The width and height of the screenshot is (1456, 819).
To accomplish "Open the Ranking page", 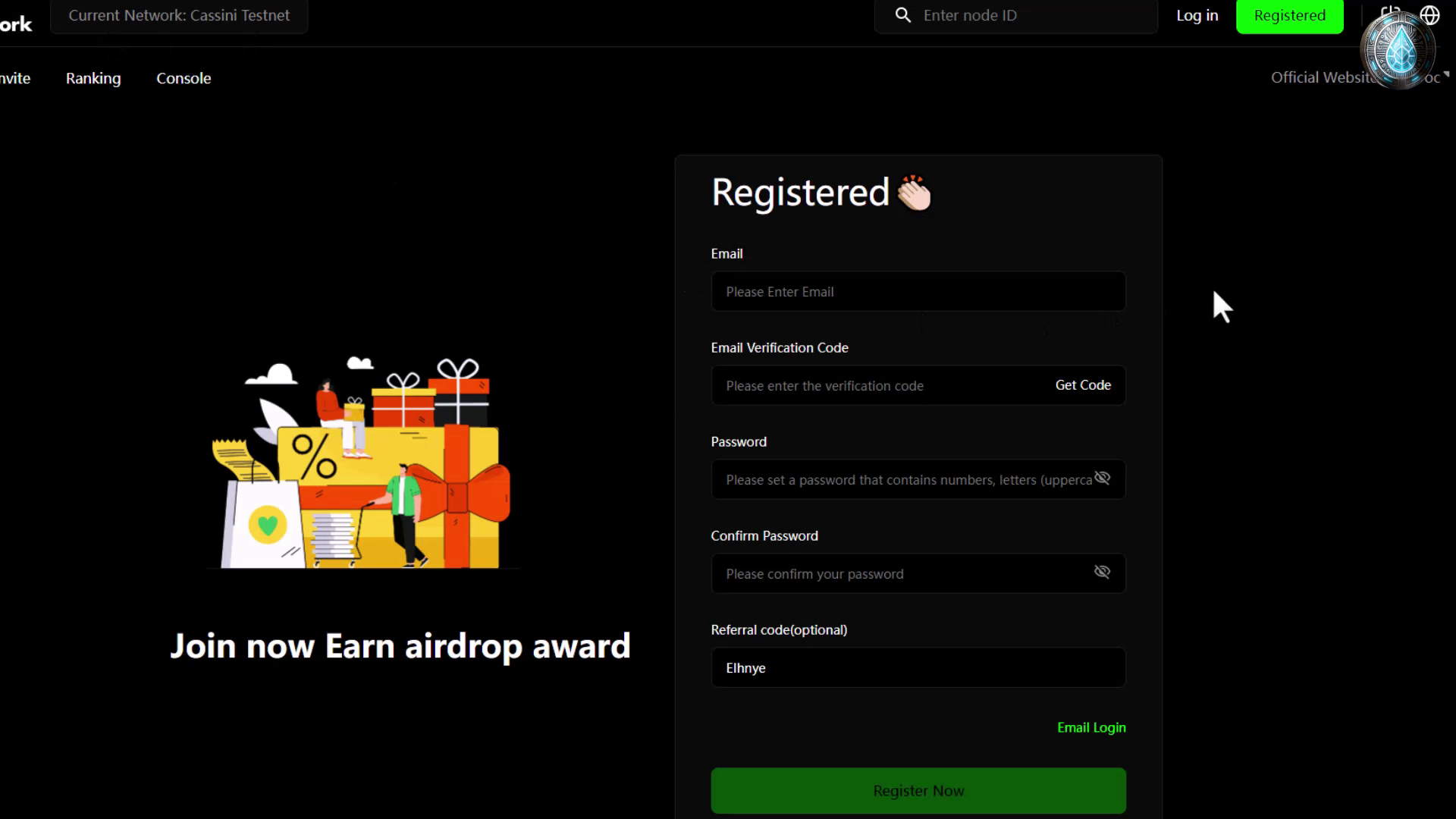I will point(93,78).
